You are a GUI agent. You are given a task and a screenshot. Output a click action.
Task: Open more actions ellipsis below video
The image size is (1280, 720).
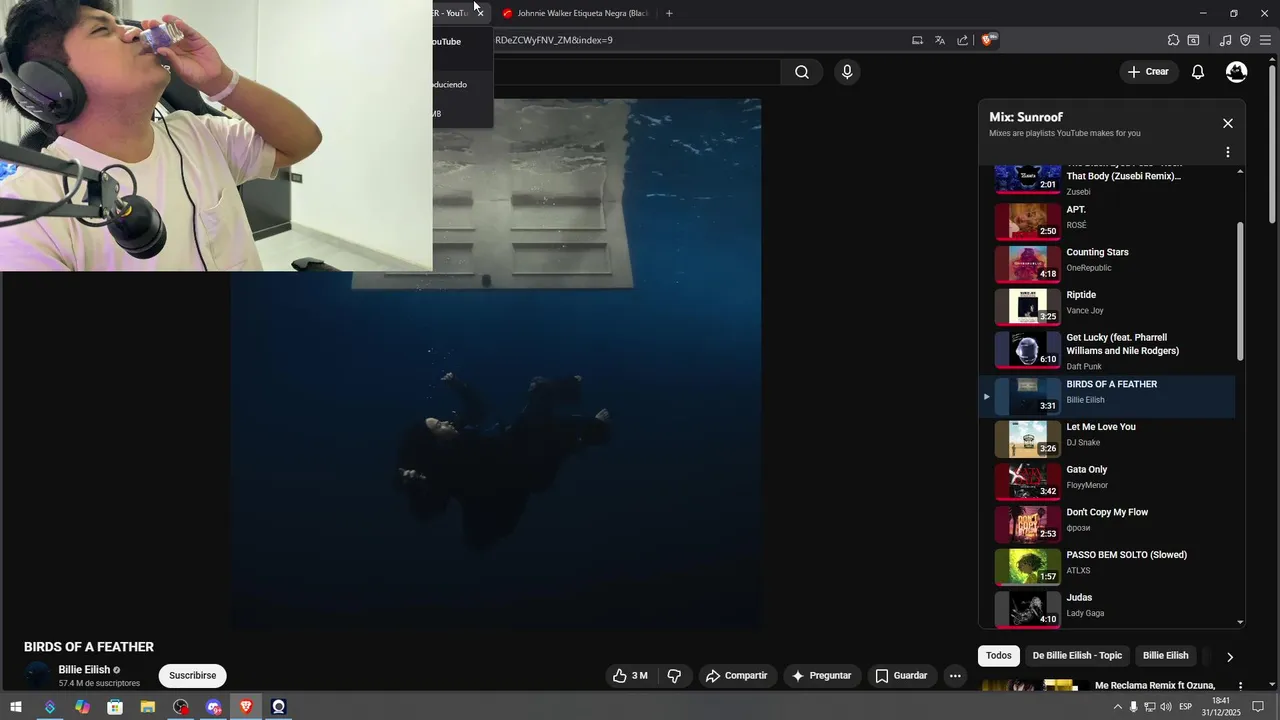pyautogui.click(x=955, y=676)
